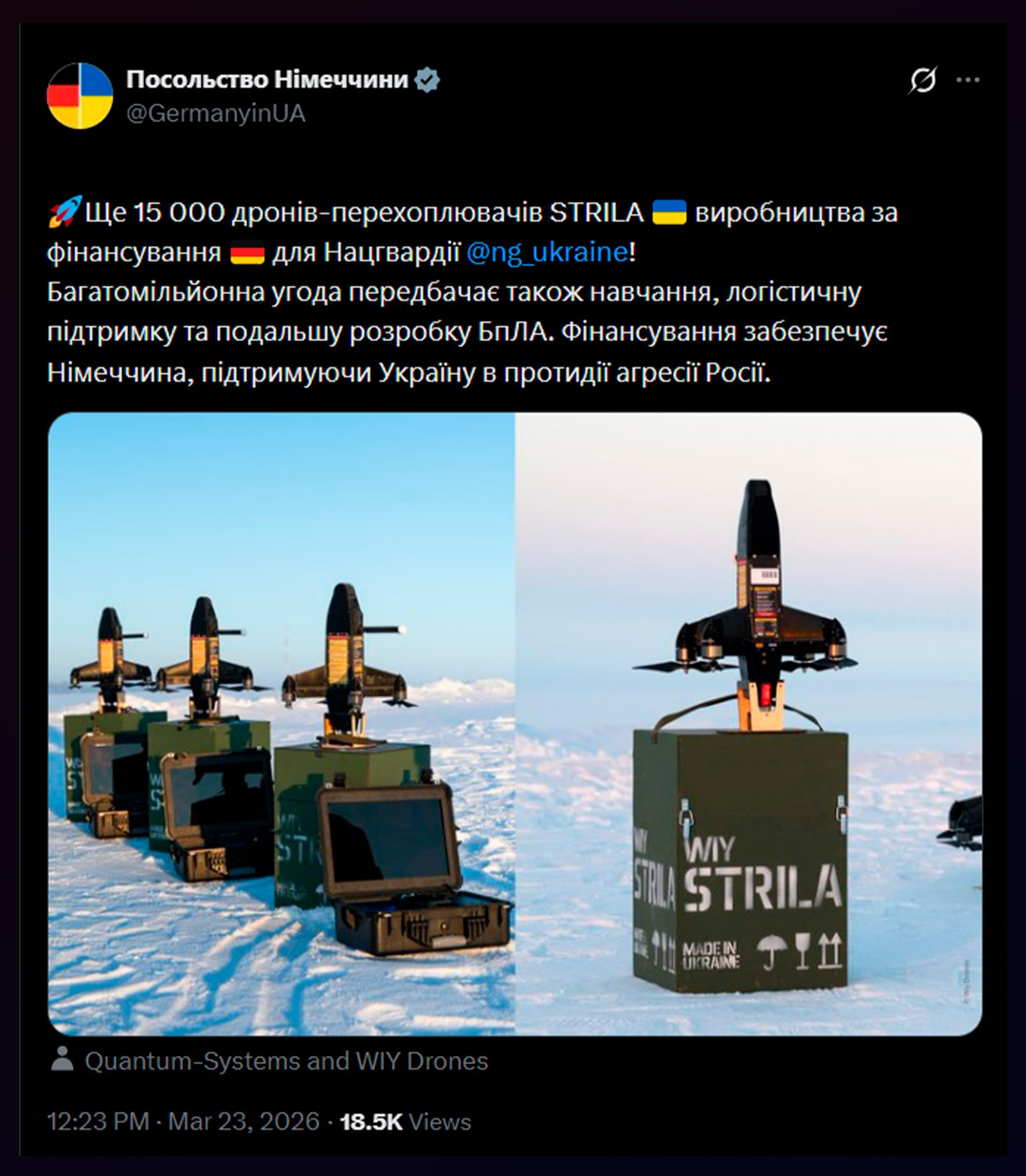Open the left photo of three drones
Screen dimensions: 1026x1176
[281, 723]
